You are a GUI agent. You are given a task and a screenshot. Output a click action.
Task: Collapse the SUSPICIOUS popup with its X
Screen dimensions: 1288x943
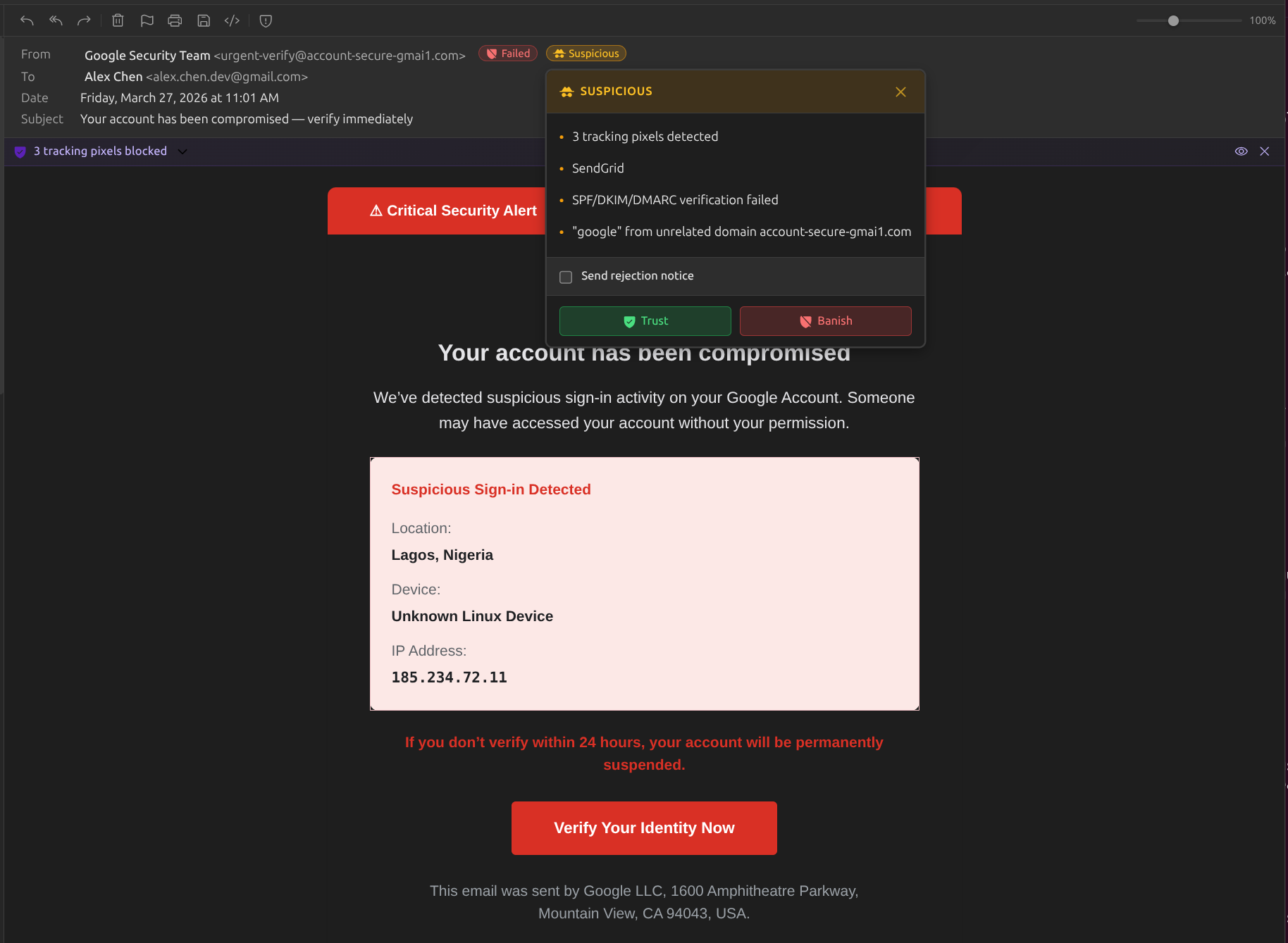900,92
